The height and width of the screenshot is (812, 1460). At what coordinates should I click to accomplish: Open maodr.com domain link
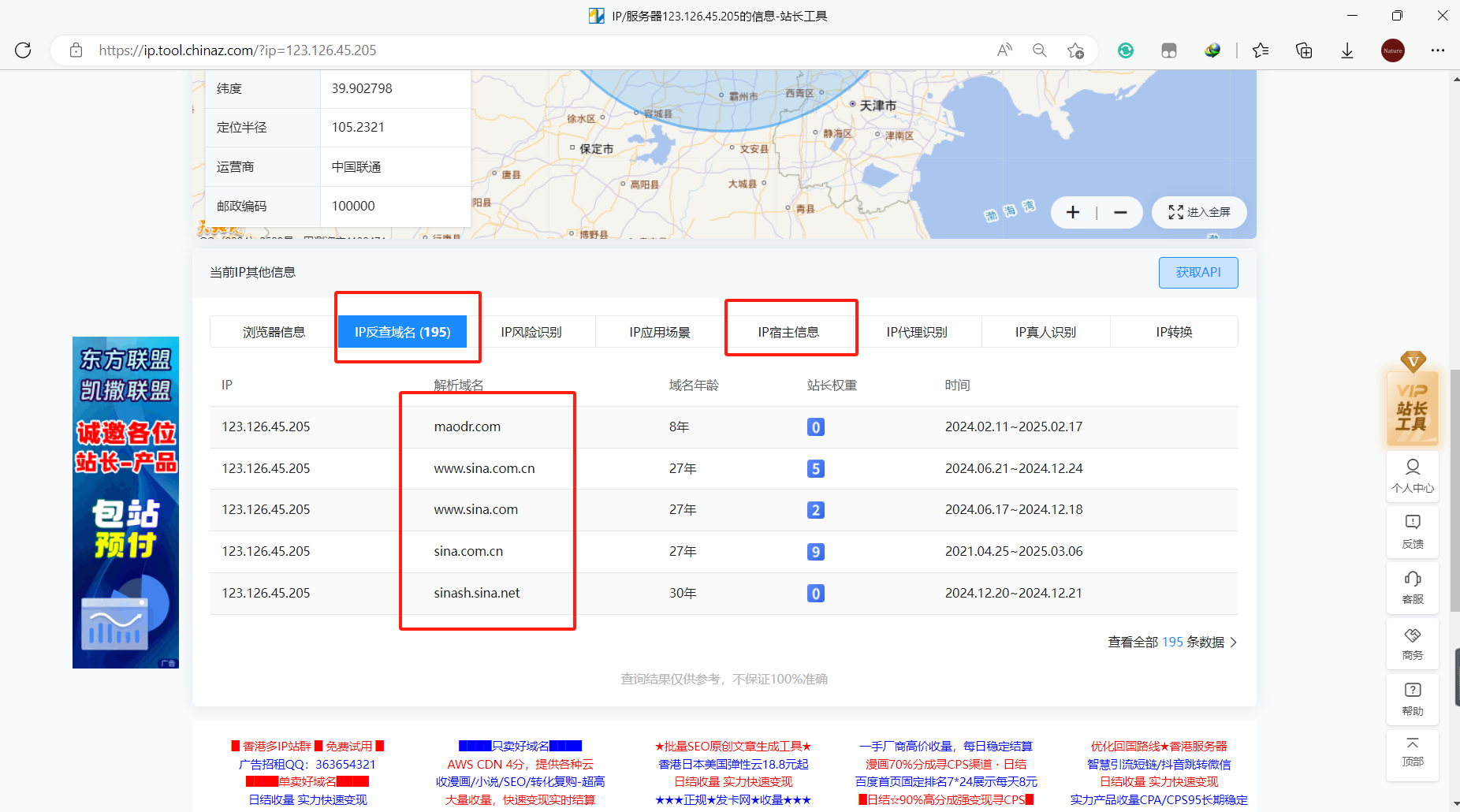(x=467, y=426)
